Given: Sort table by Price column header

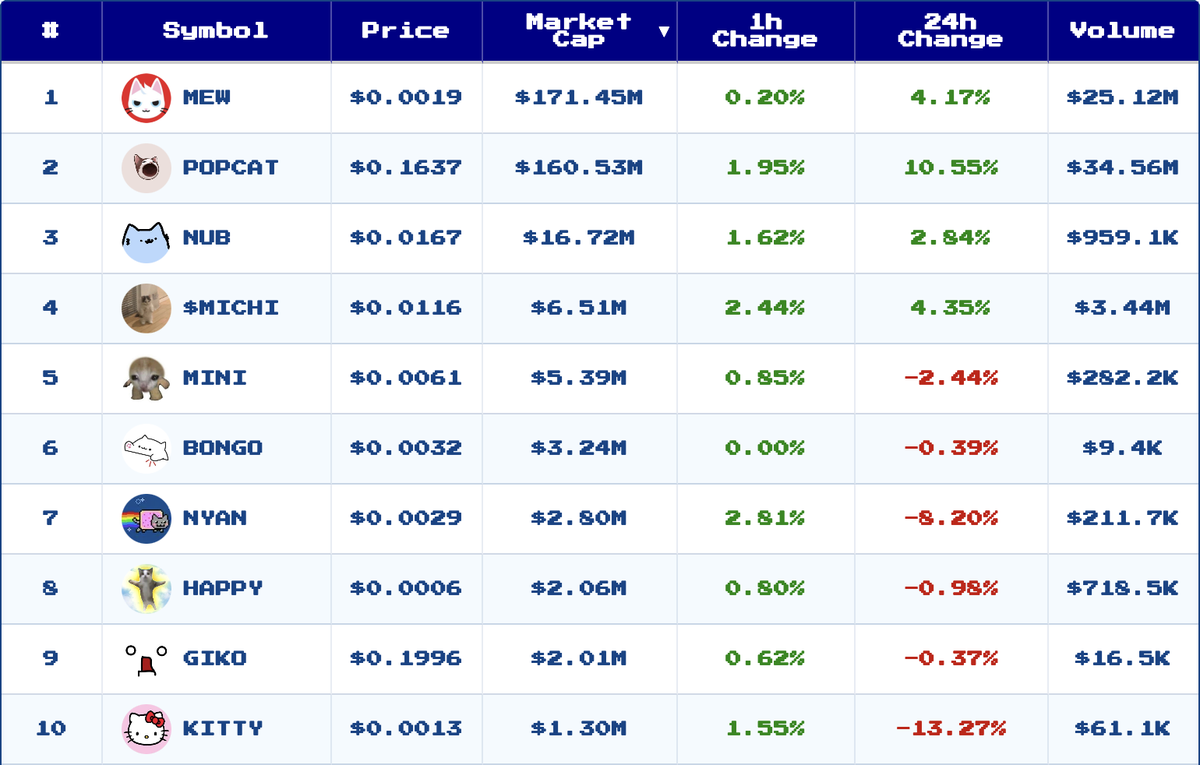Looking at the screenshot, I should coord(406,31).
